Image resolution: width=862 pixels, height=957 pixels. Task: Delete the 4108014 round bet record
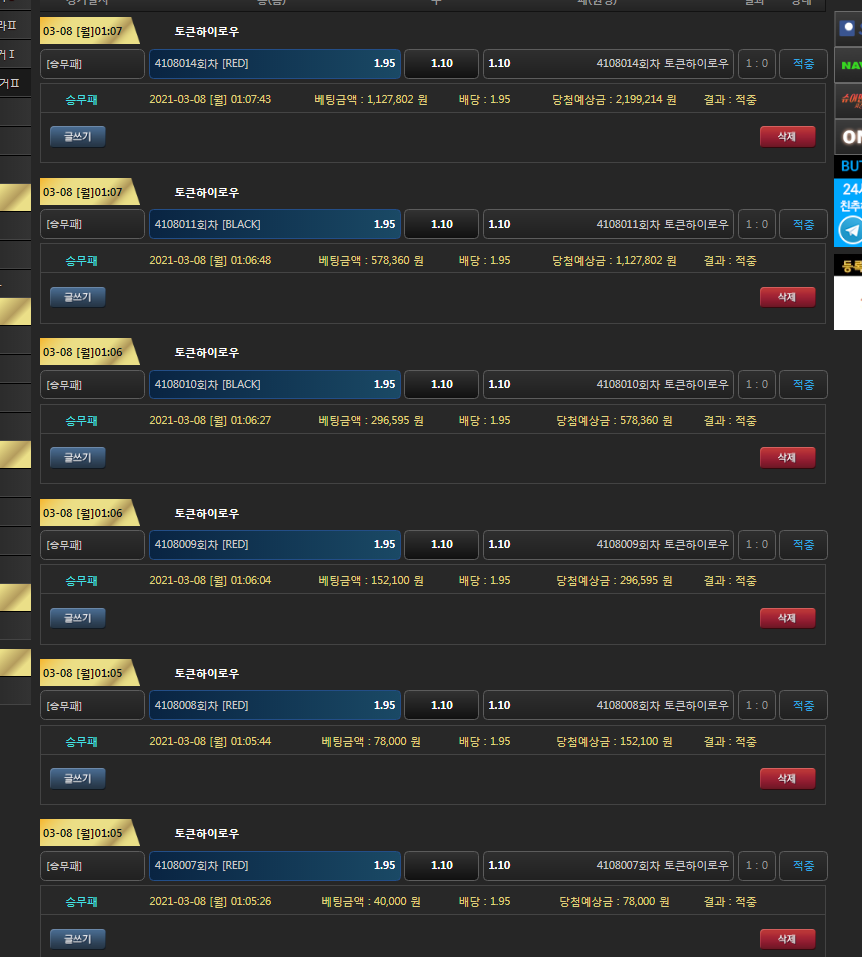tap(787, 137)
